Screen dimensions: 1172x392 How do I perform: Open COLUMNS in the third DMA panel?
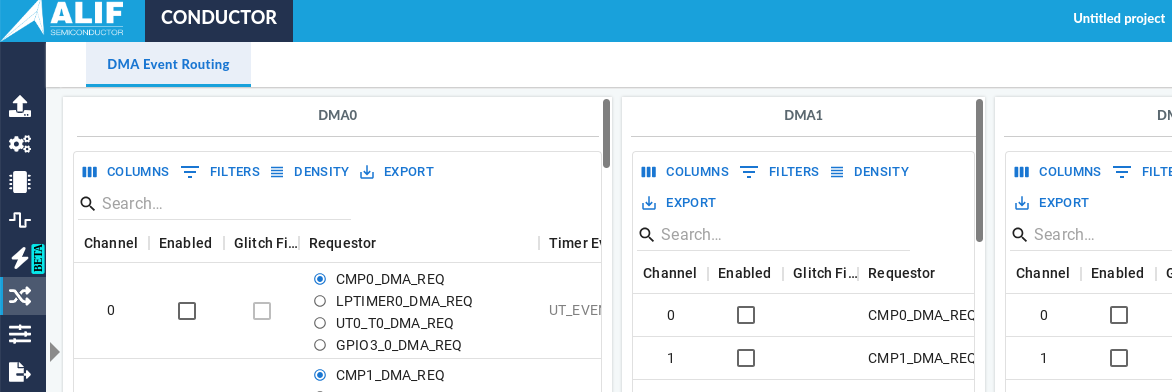[x=1058, y=172]
